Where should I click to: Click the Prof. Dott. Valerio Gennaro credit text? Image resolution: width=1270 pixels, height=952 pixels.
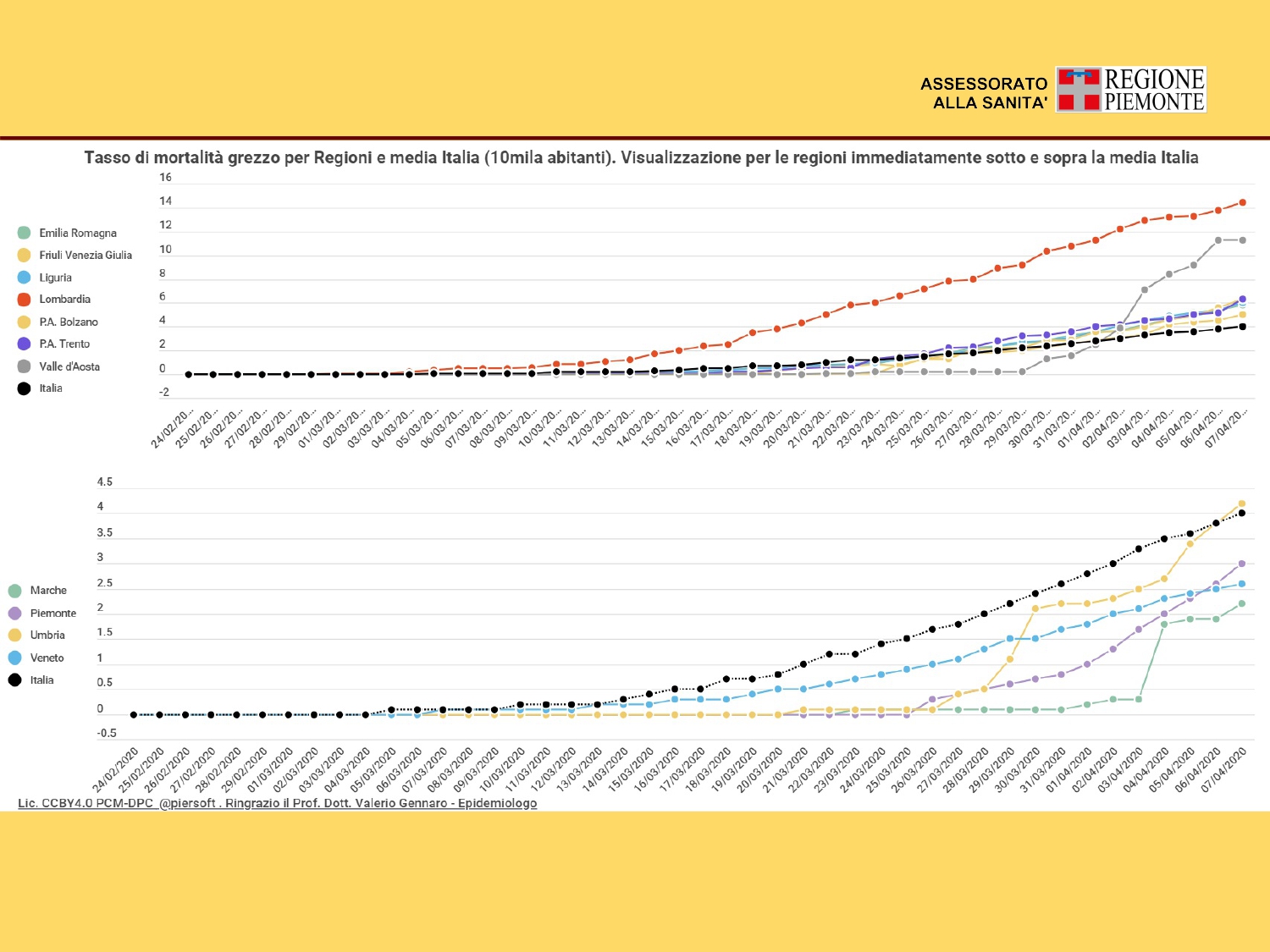click(381, 803)
